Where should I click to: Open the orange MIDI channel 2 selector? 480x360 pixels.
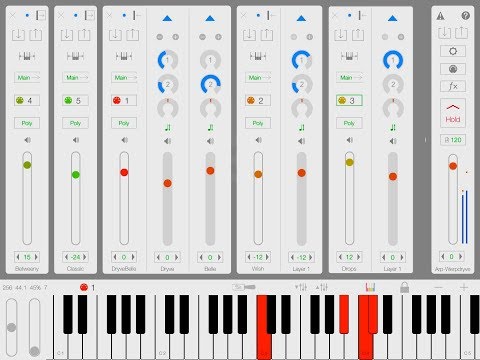pyautogui.click(x=258, y=100)
